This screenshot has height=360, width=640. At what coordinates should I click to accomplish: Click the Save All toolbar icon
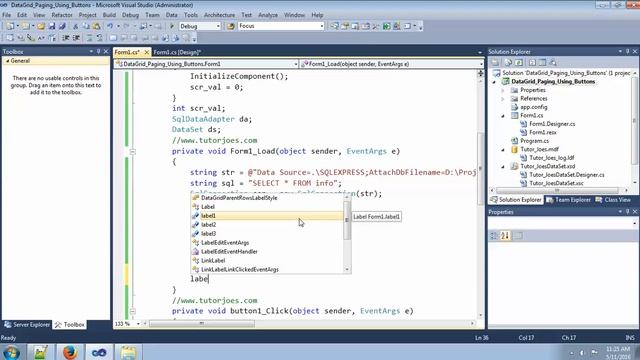click(x=62, y=26)
